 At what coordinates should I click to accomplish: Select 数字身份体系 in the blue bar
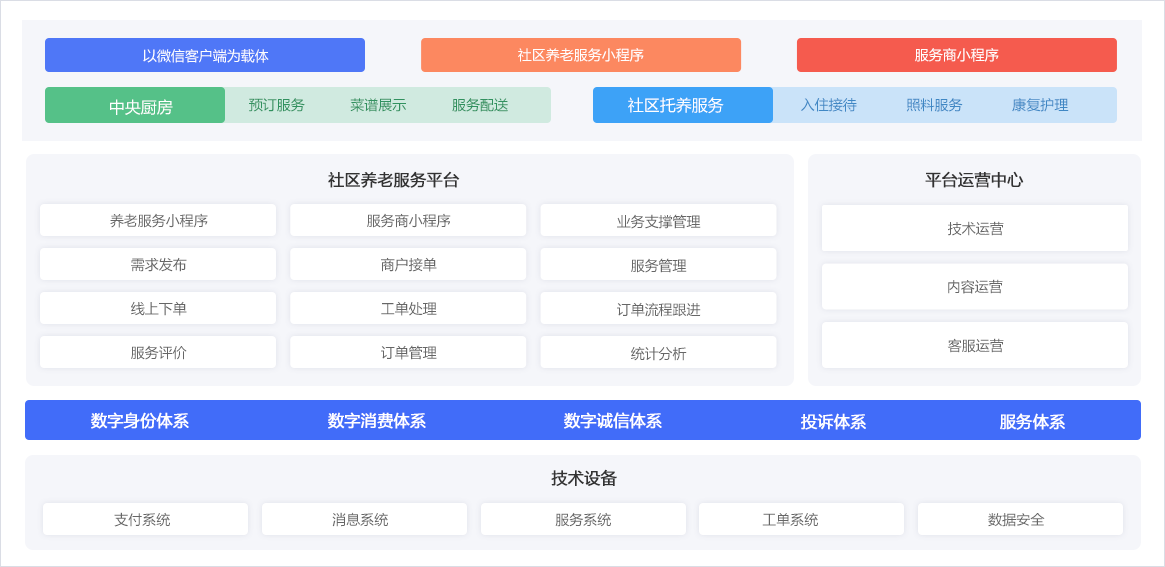coord(140,421)
